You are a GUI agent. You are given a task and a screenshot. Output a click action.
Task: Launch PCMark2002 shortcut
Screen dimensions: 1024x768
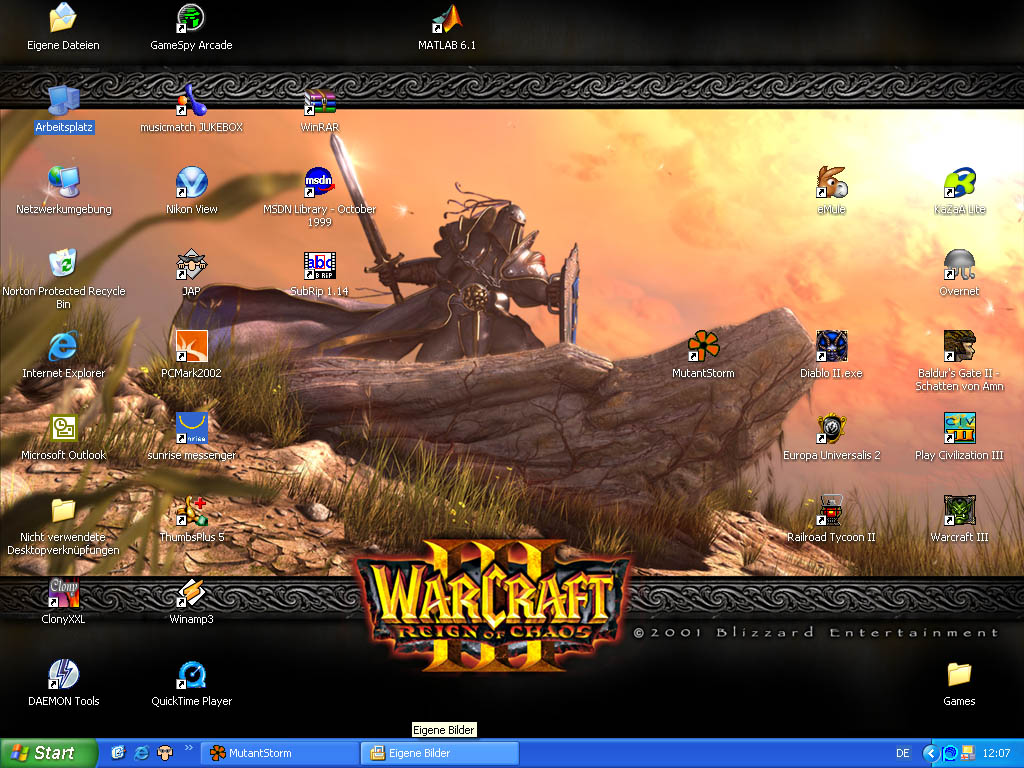point(191,346)
